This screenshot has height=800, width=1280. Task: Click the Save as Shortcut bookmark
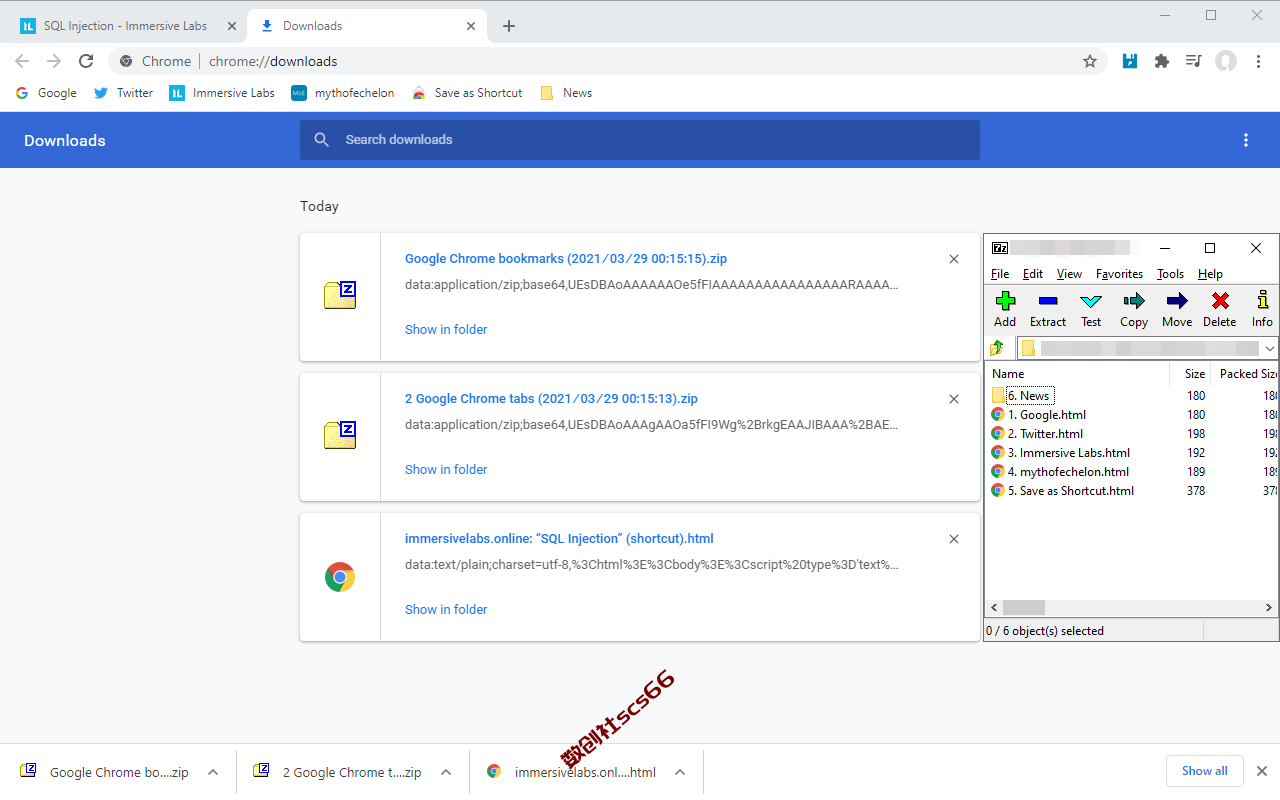(x=467, y=93)
